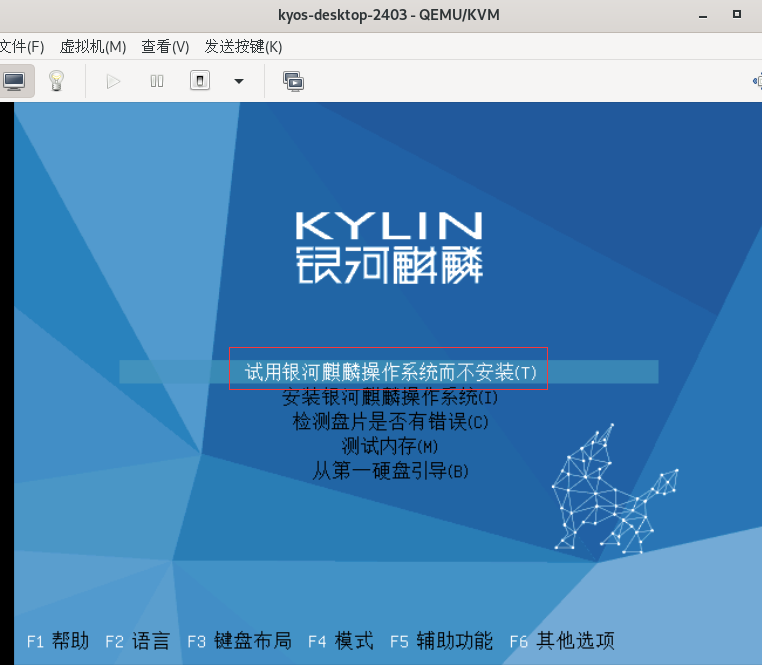
Task: Open the 查看(V) menu
Action: pyautogui.click(x=165, y=47)
